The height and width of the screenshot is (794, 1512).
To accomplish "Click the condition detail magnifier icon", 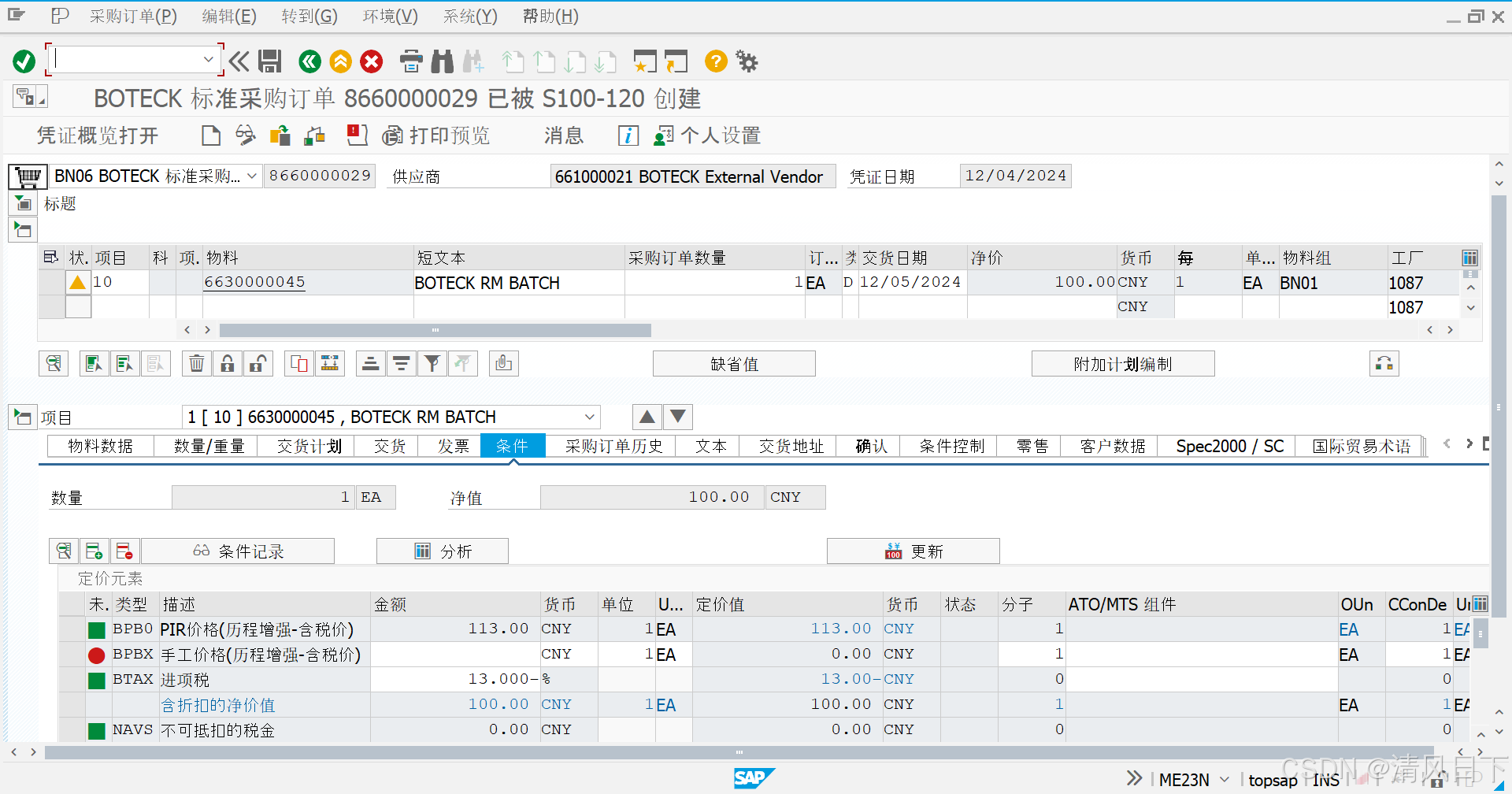I will (x=64, y=551).
